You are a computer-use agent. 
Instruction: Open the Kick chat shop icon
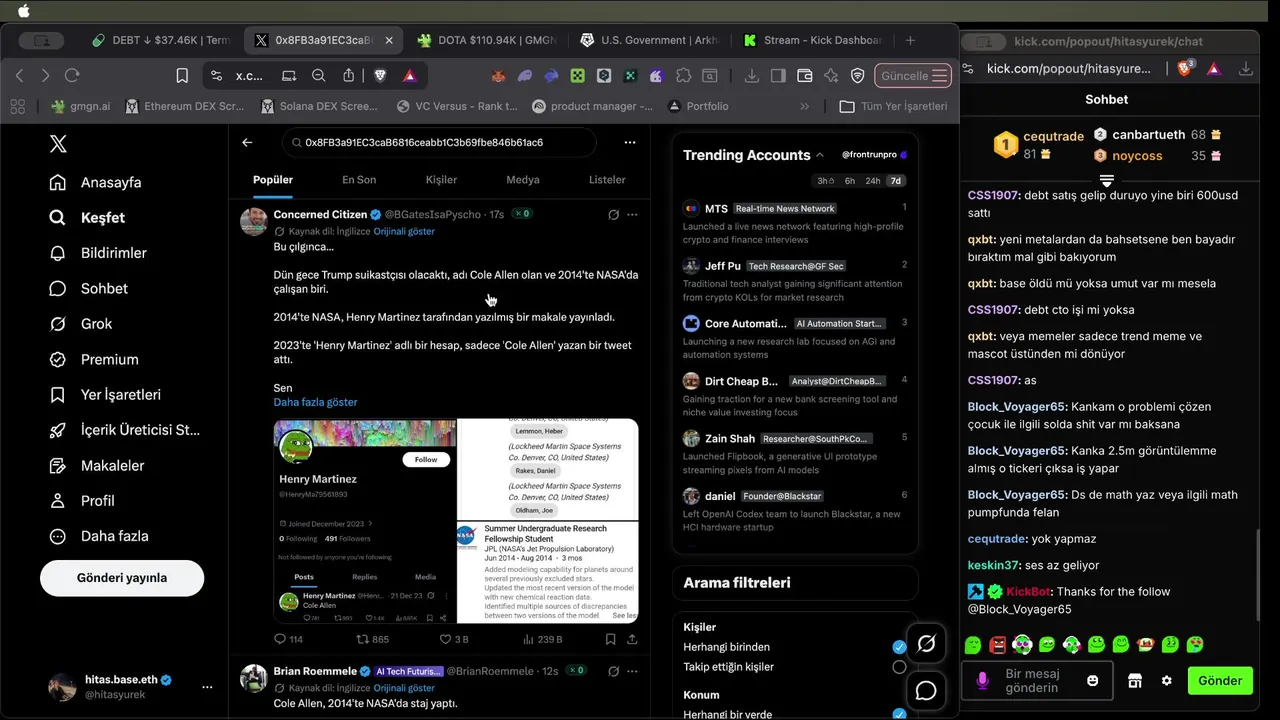point(1134,681)
